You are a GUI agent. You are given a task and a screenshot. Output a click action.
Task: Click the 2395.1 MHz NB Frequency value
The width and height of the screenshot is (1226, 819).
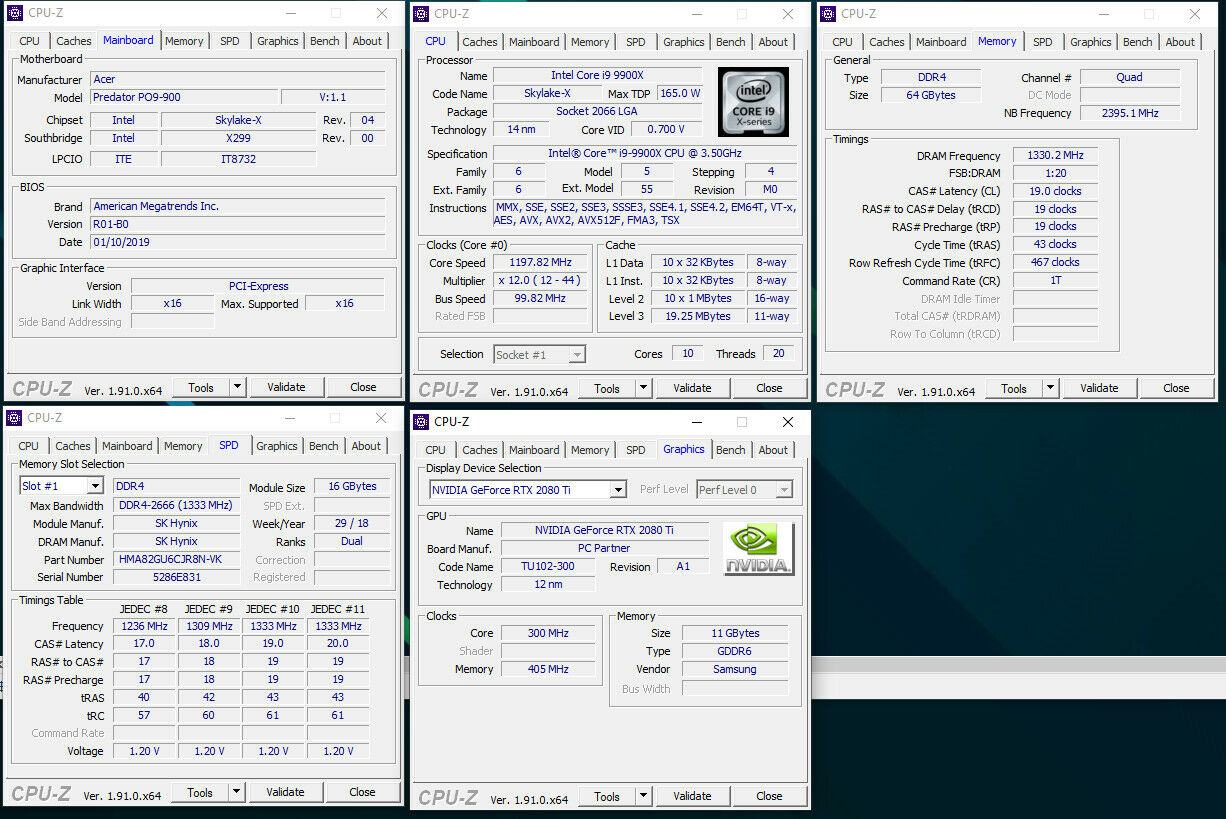click(x=1130, y=113)
